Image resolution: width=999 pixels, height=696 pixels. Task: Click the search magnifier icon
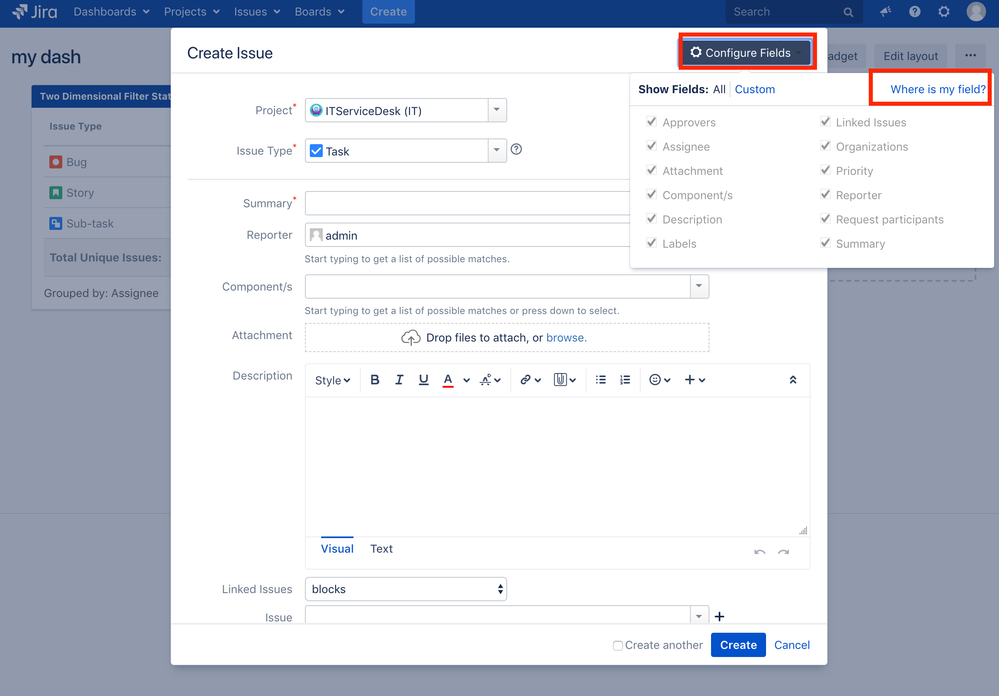(x=848, y=12)
